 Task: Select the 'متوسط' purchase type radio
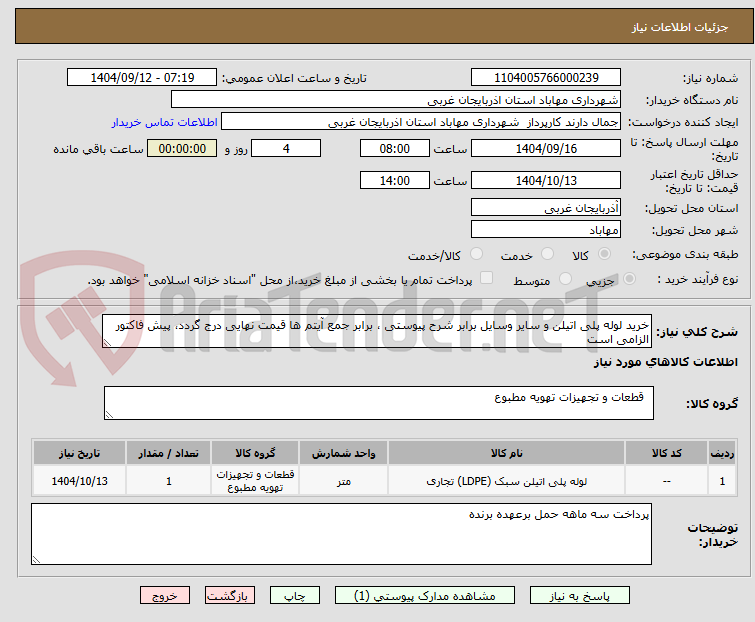click(565, 279)
